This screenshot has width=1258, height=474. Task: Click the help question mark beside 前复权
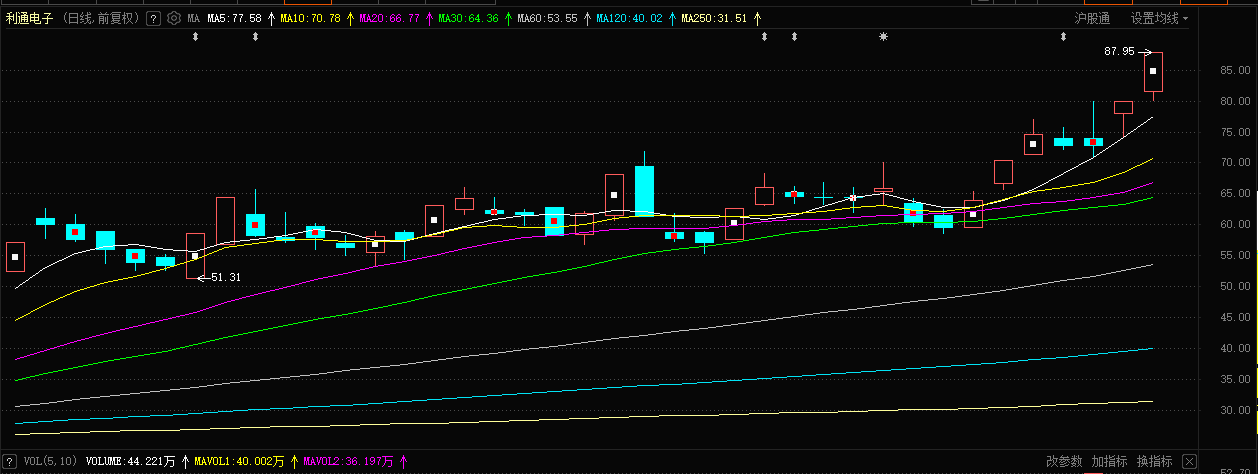(153, 18)
